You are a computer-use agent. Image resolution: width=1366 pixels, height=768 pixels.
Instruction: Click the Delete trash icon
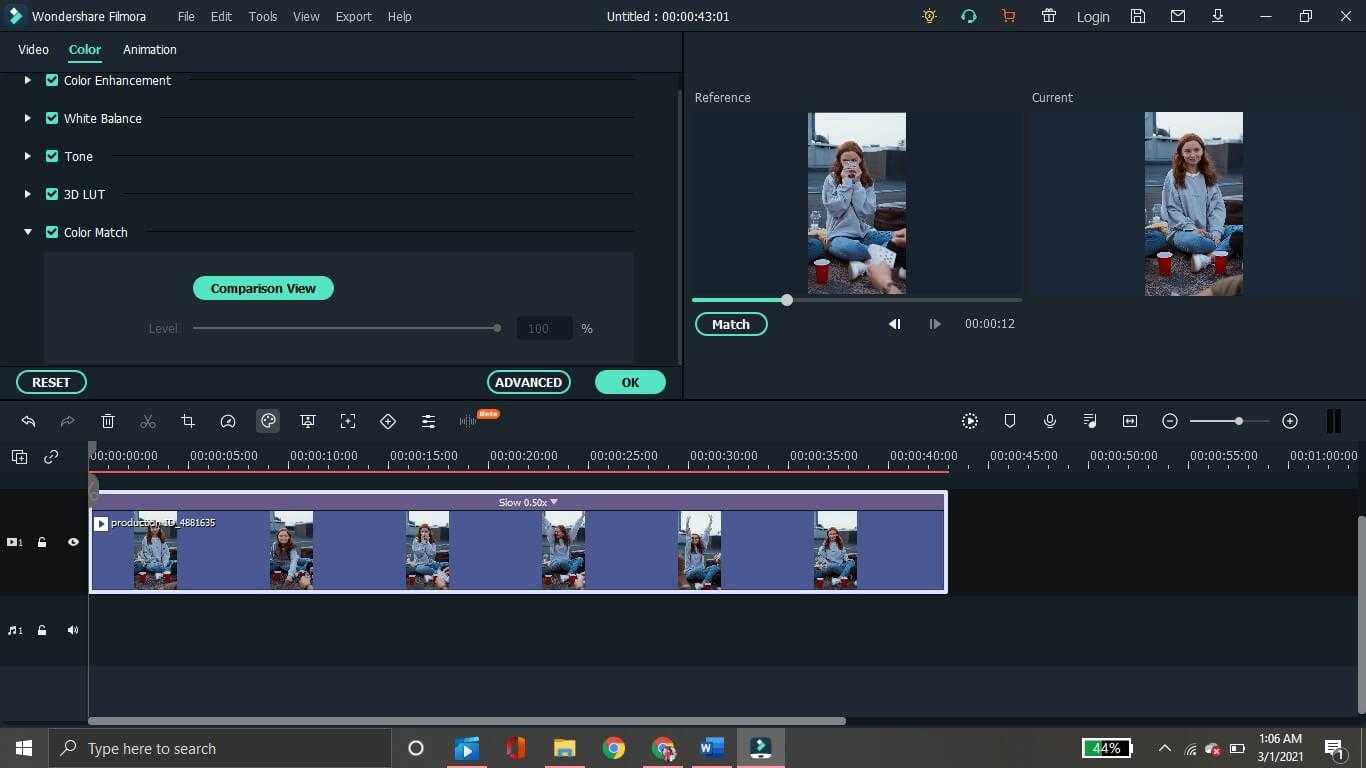108,421
